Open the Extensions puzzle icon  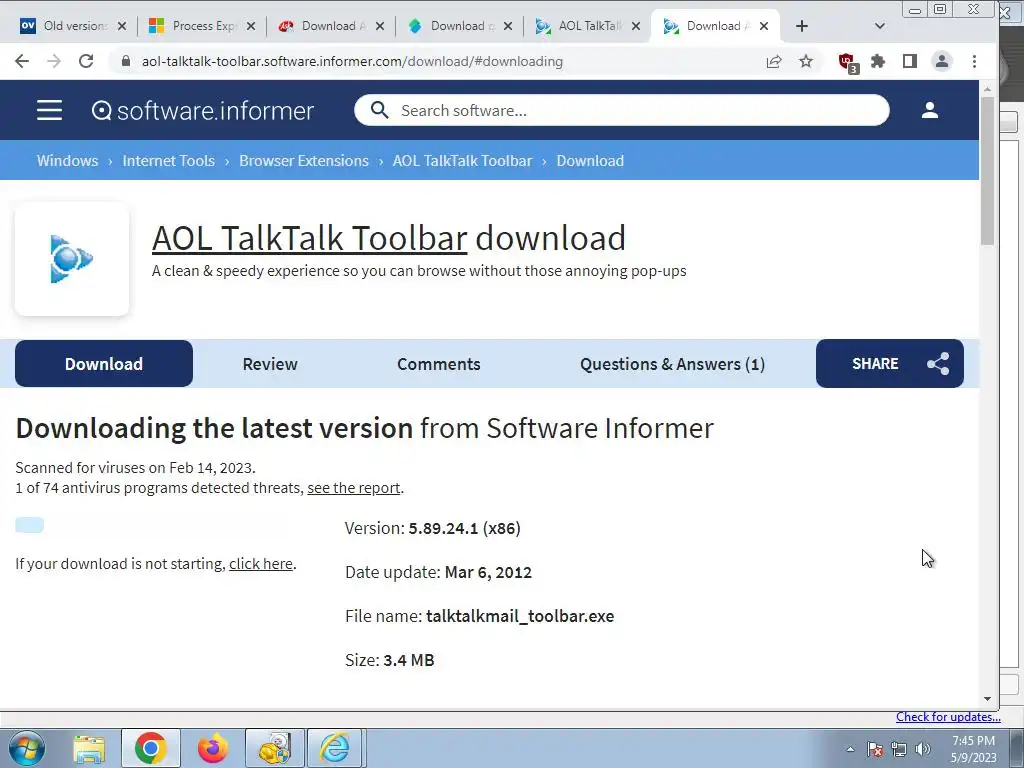click(878, 61)
